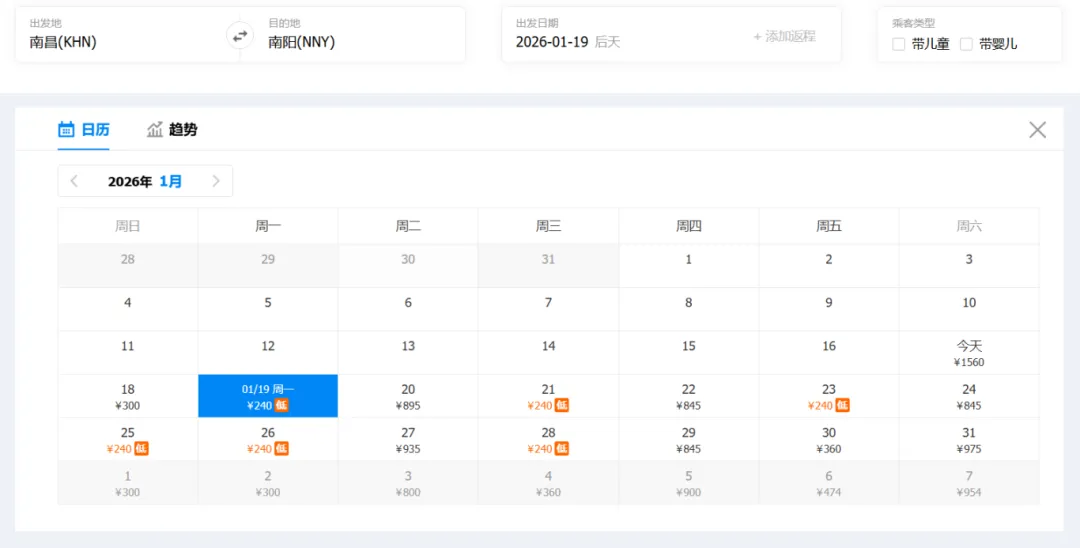1080x548 pixels.
Task: Go to previous month arrow
Action: click(x=74, y=181)
